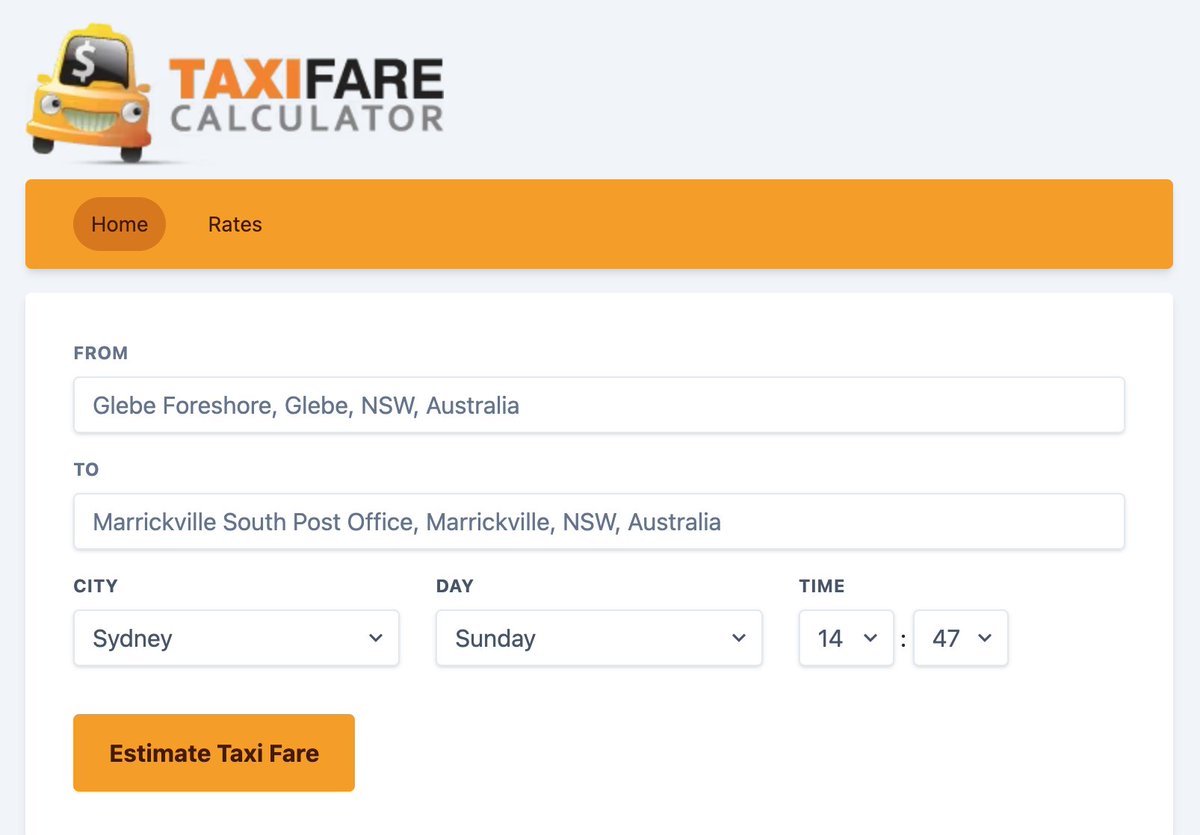Viewport: 1200px width, 835px height.
Task: Click the CITY label above Sydney
Action: pyautogui.click(x=96, y=586)
